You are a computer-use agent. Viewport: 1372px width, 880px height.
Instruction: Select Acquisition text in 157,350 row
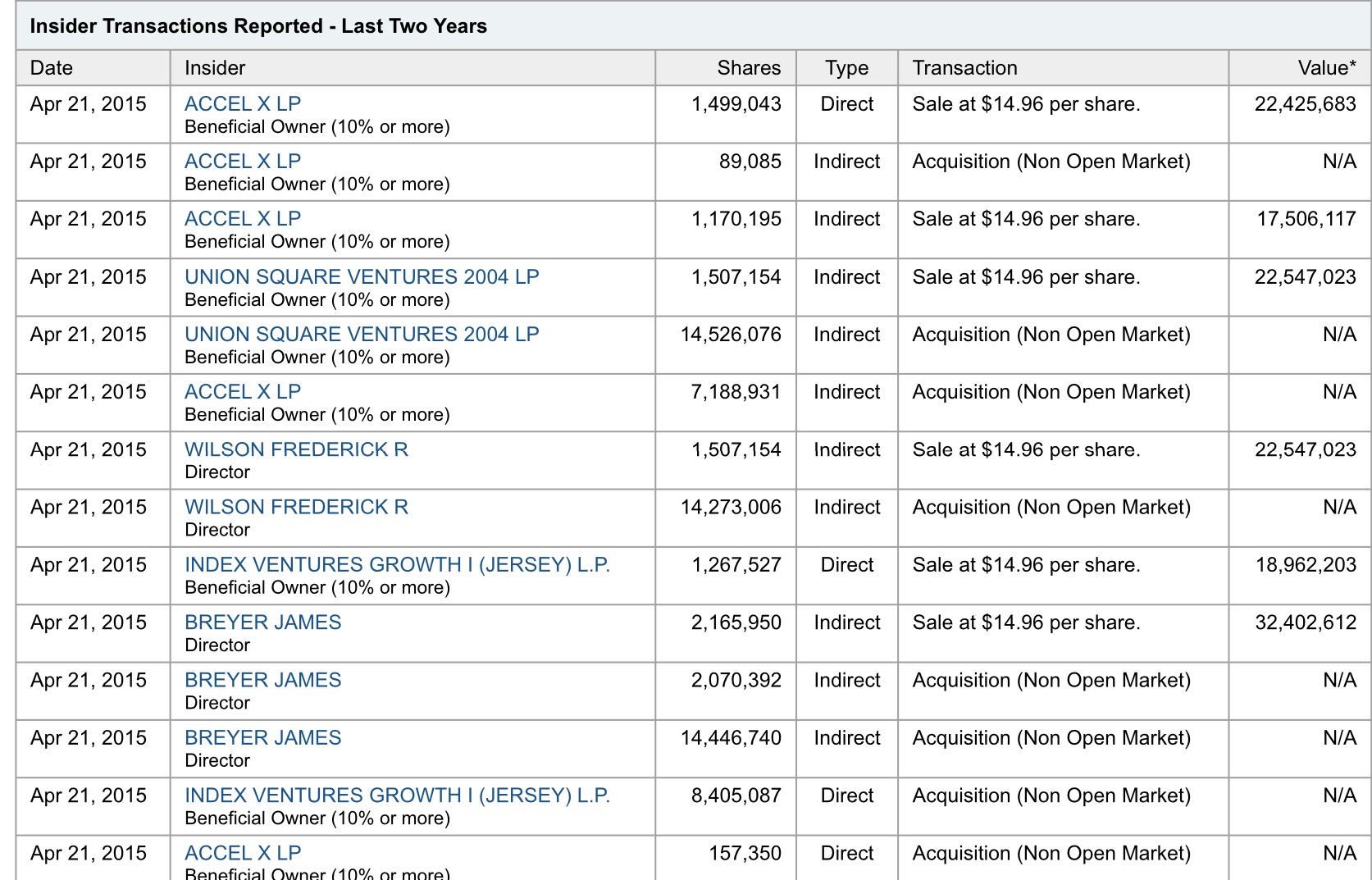[x=1051, y=853]
